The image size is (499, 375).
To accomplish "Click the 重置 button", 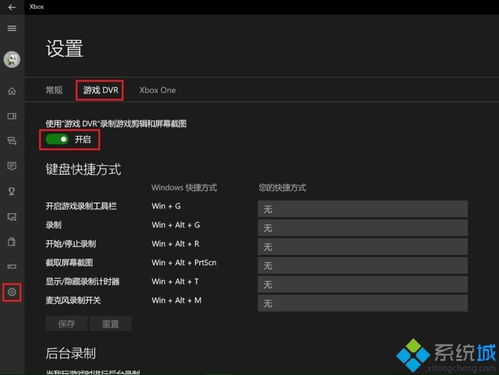I will coord(111,324).
